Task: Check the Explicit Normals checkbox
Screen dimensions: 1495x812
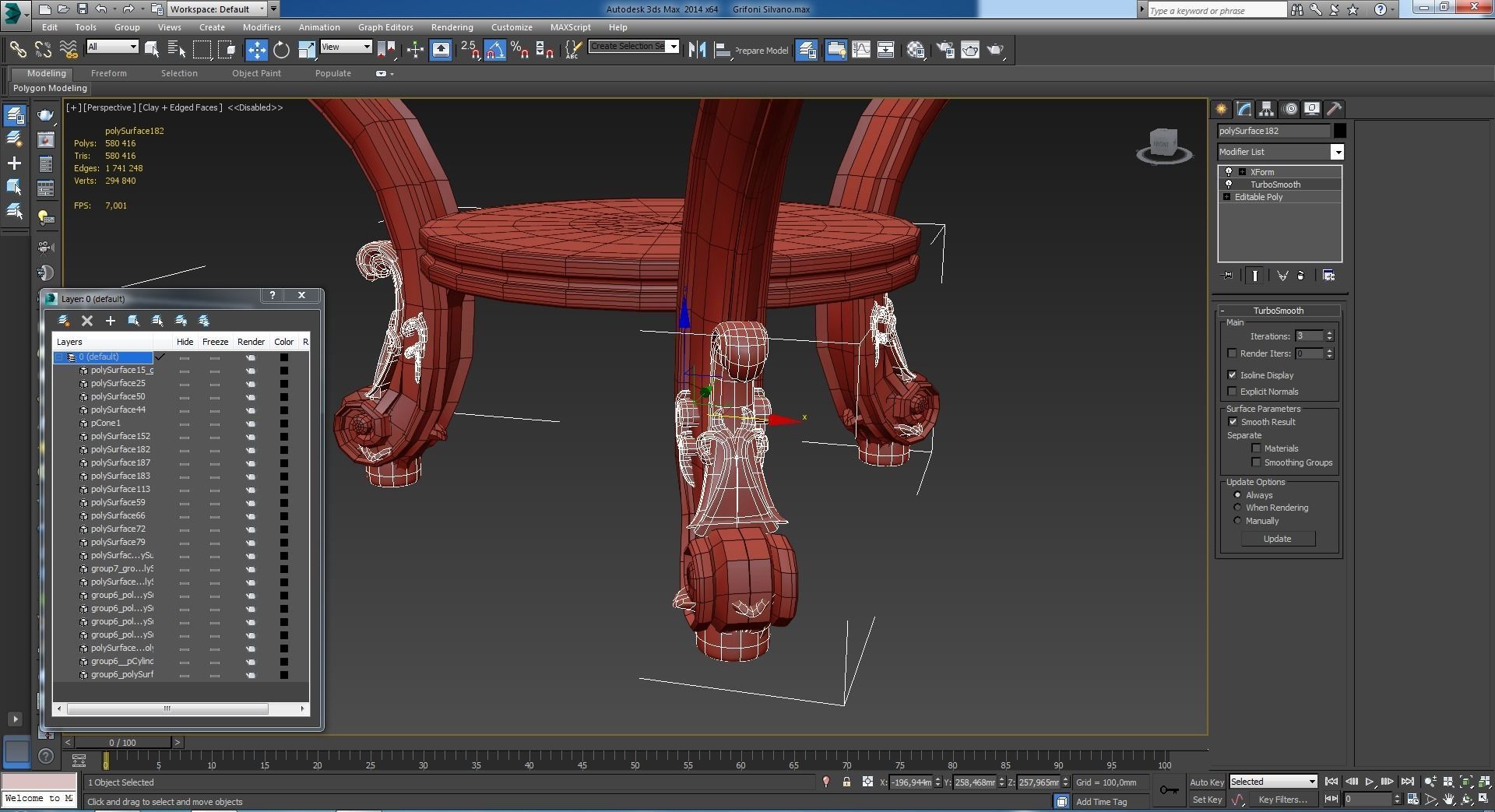Action: pyautogui.click(x=1232, y=391)
